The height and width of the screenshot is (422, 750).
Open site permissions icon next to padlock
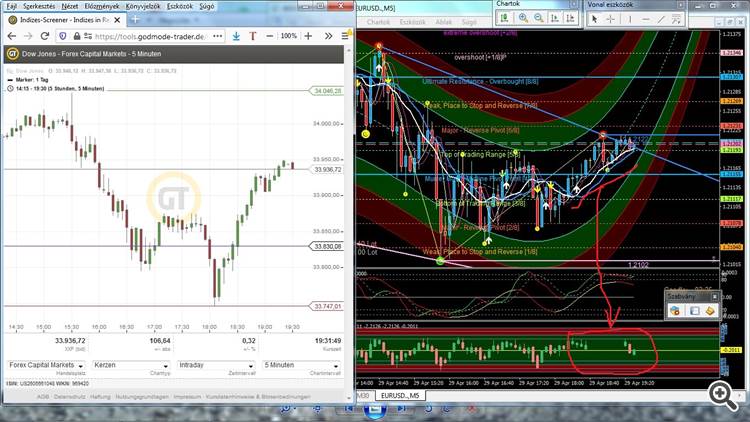(x=88, y=36)
